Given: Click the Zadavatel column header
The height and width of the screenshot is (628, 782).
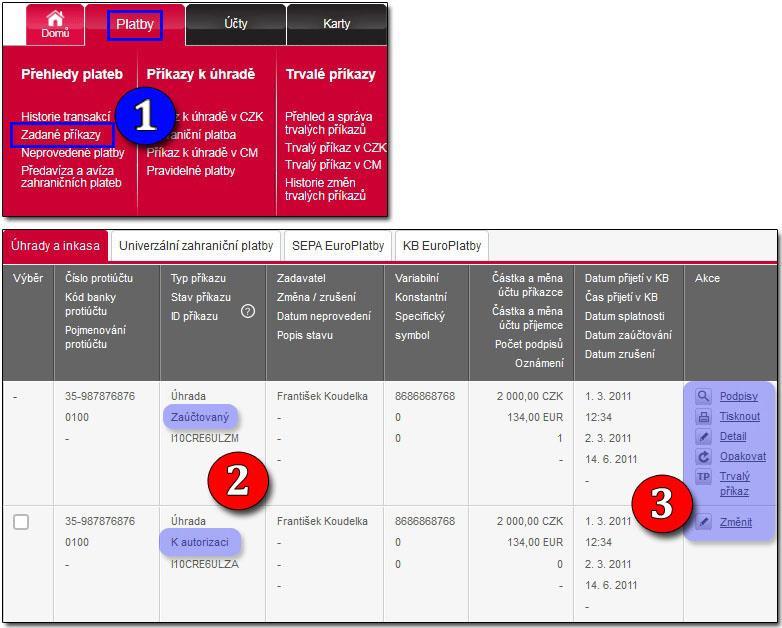Looking at the screenshot, I should 301,278.
